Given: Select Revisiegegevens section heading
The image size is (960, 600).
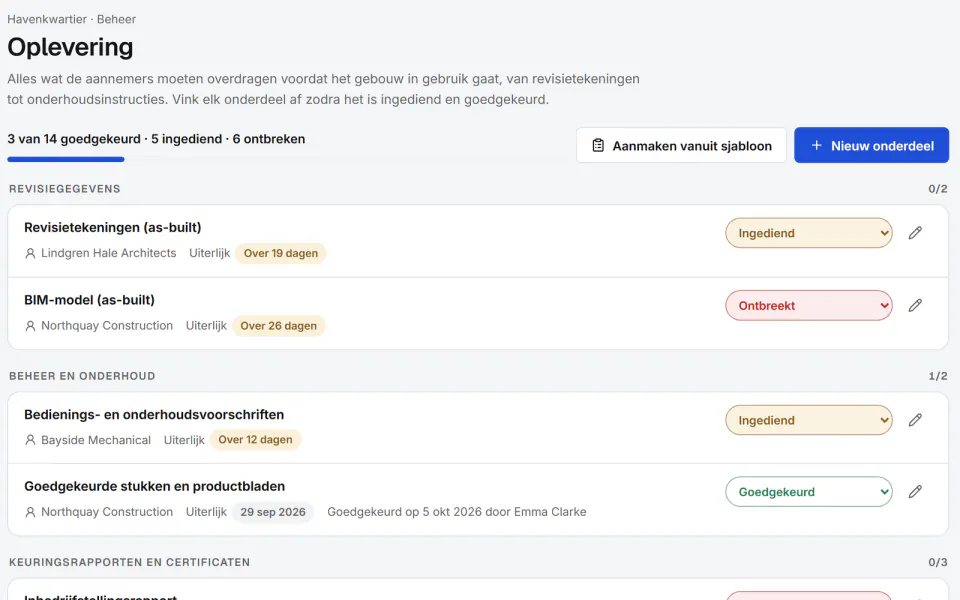Looking at the screenshot, I should (x=64, y=189).
